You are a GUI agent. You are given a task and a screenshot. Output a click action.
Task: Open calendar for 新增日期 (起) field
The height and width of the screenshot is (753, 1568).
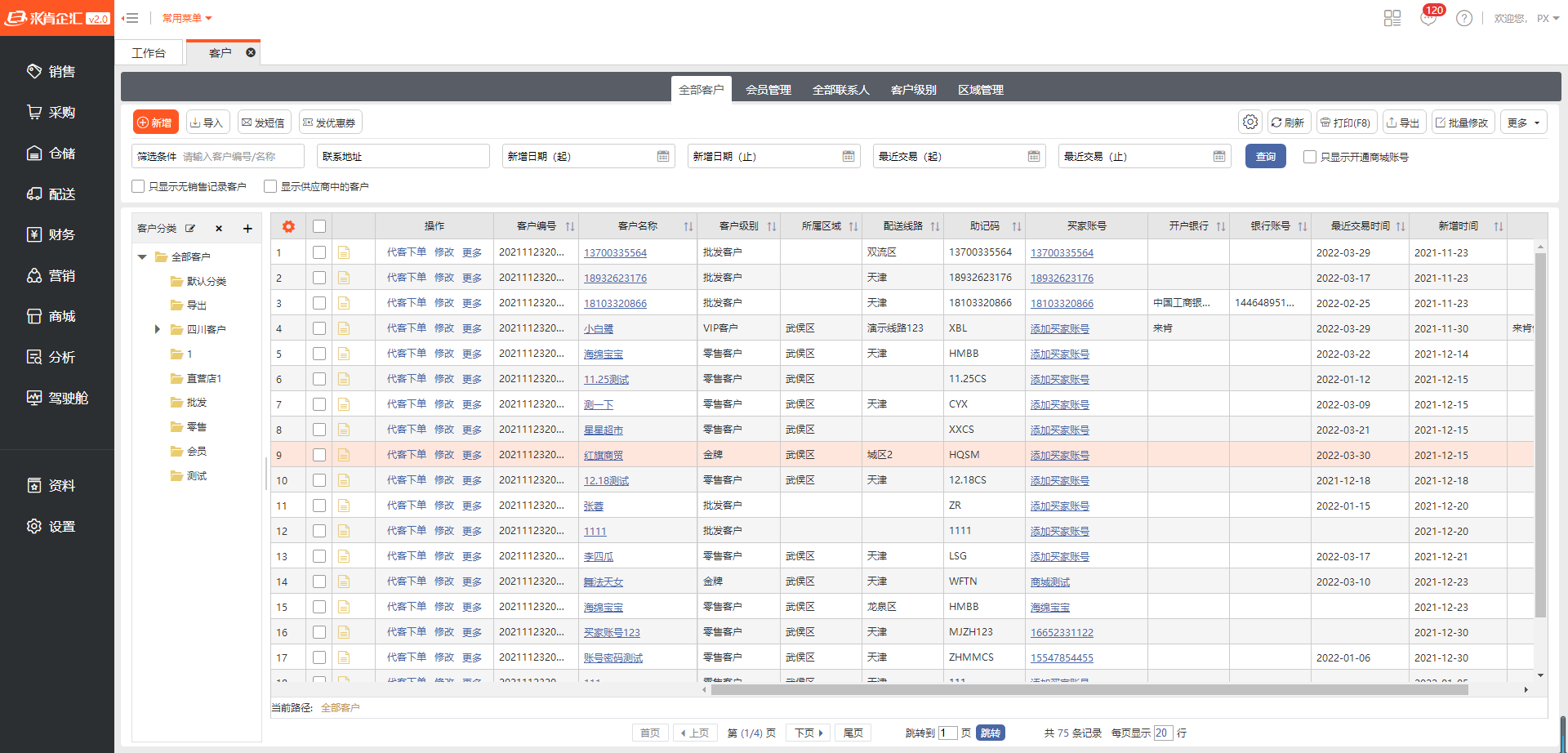(663, 156)
